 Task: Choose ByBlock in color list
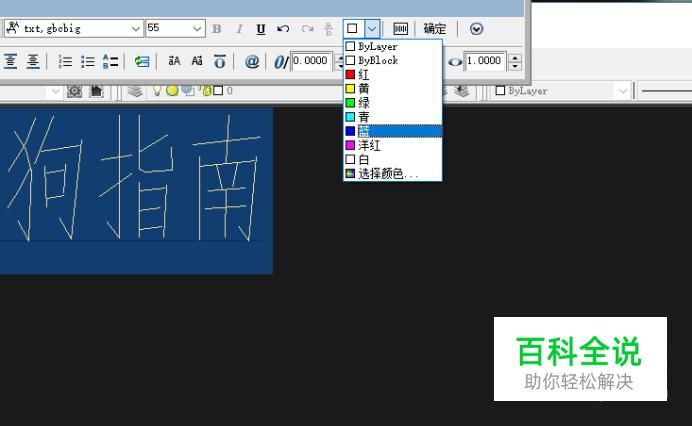(x=393, y=60)
